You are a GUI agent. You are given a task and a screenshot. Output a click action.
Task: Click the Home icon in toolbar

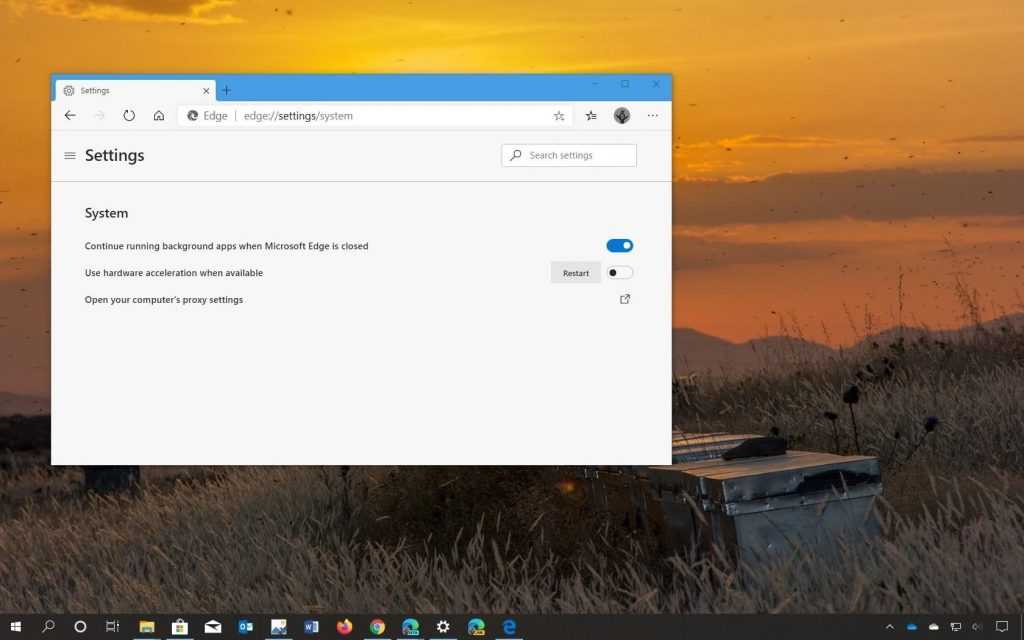pyautogui.click(x=159, y=116)
